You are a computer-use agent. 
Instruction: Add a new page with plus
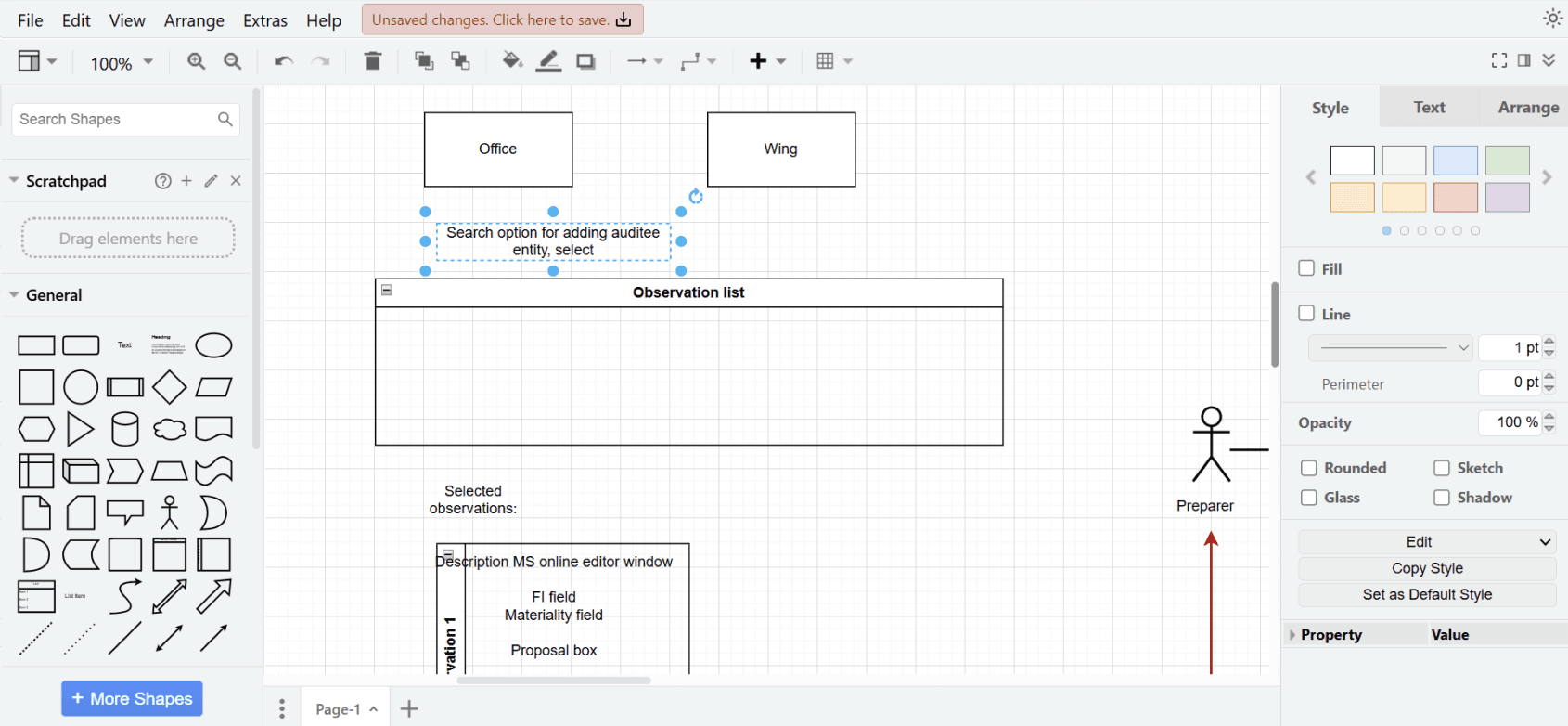409,709
